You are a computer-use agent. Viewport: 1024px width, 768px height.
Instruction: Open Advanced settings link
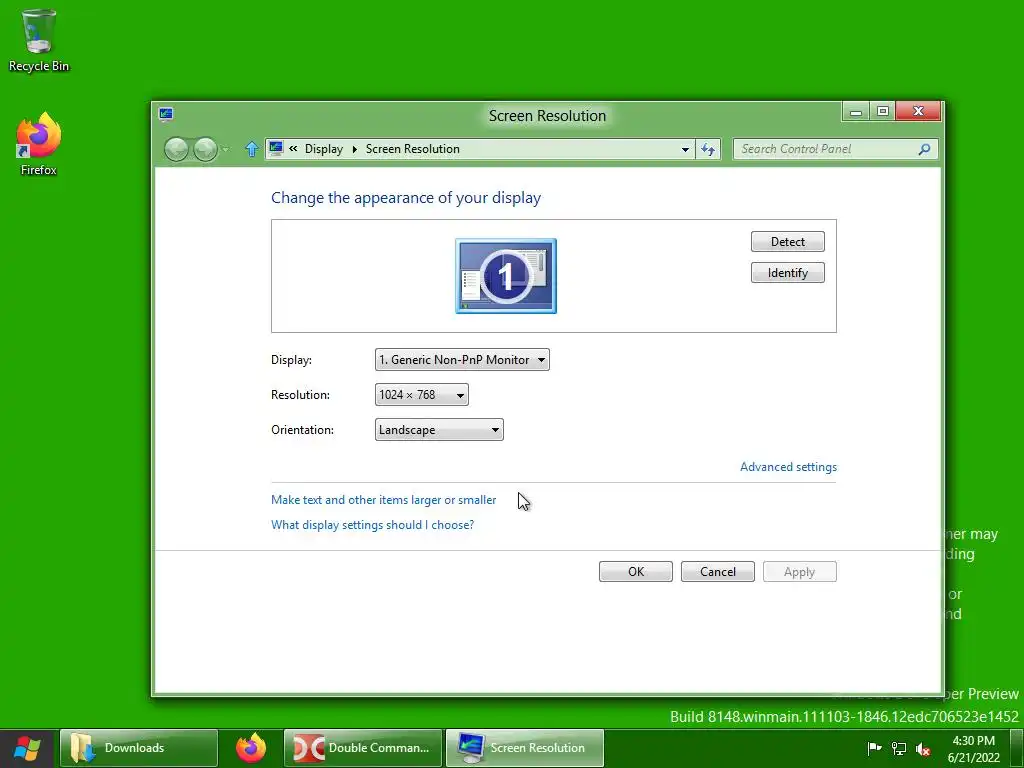point(788,467)
